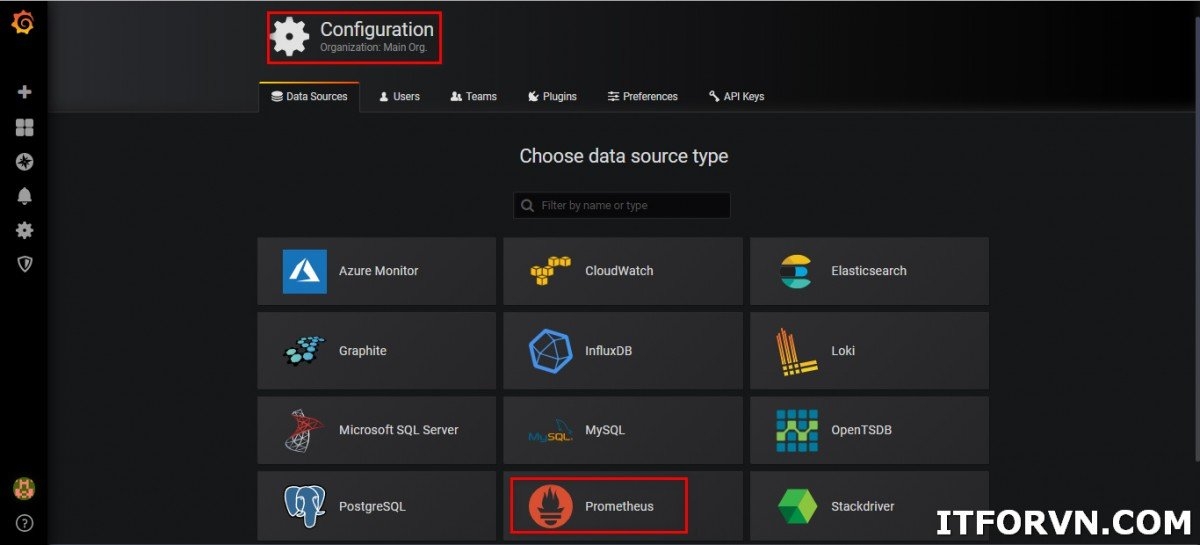The height and width of the screenshot is (545, 1200).
Task: Click the Grafana logo in the sidebar
Action: (22, 22)
